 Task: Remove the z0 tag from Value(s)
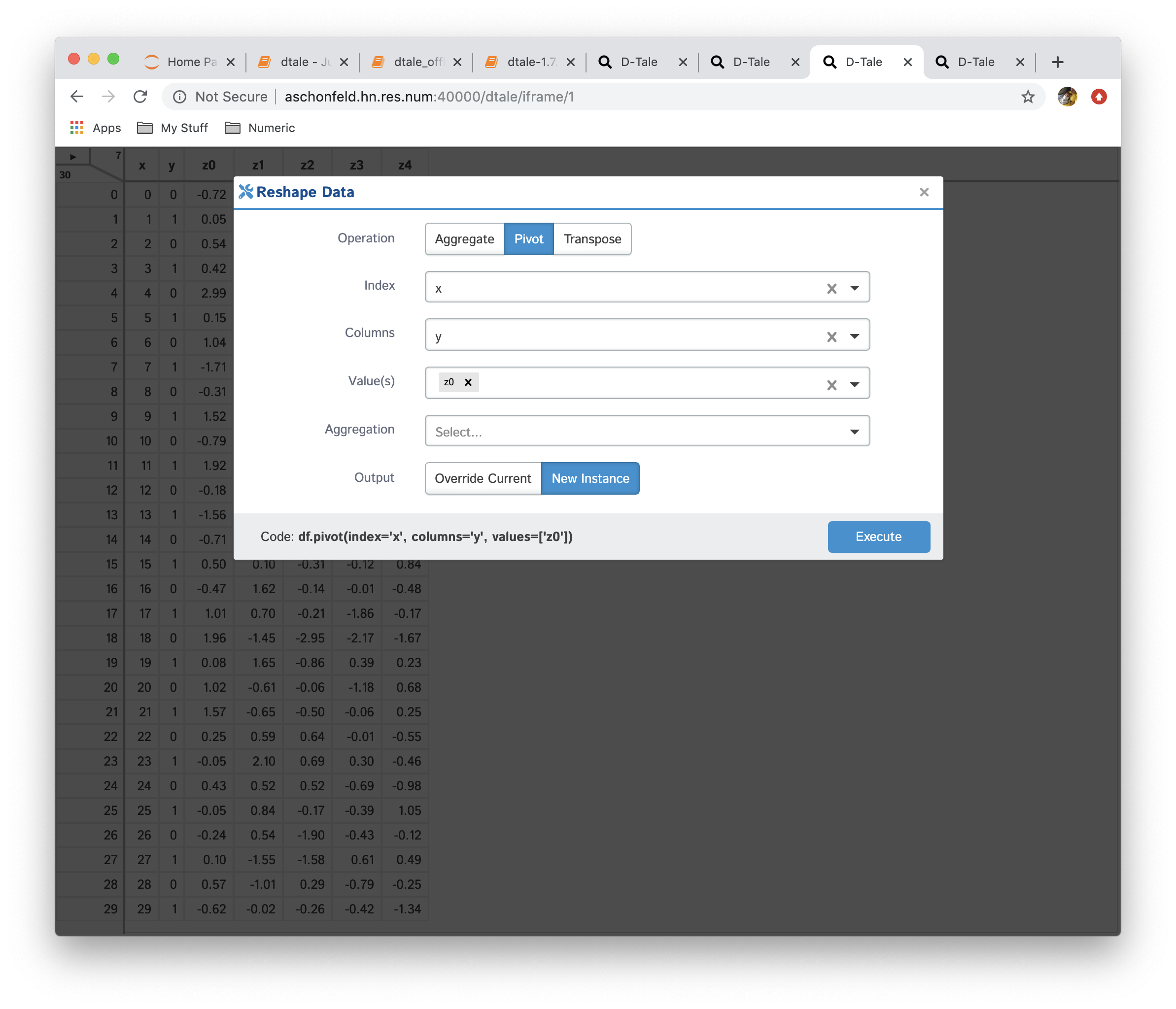[468, 382]
